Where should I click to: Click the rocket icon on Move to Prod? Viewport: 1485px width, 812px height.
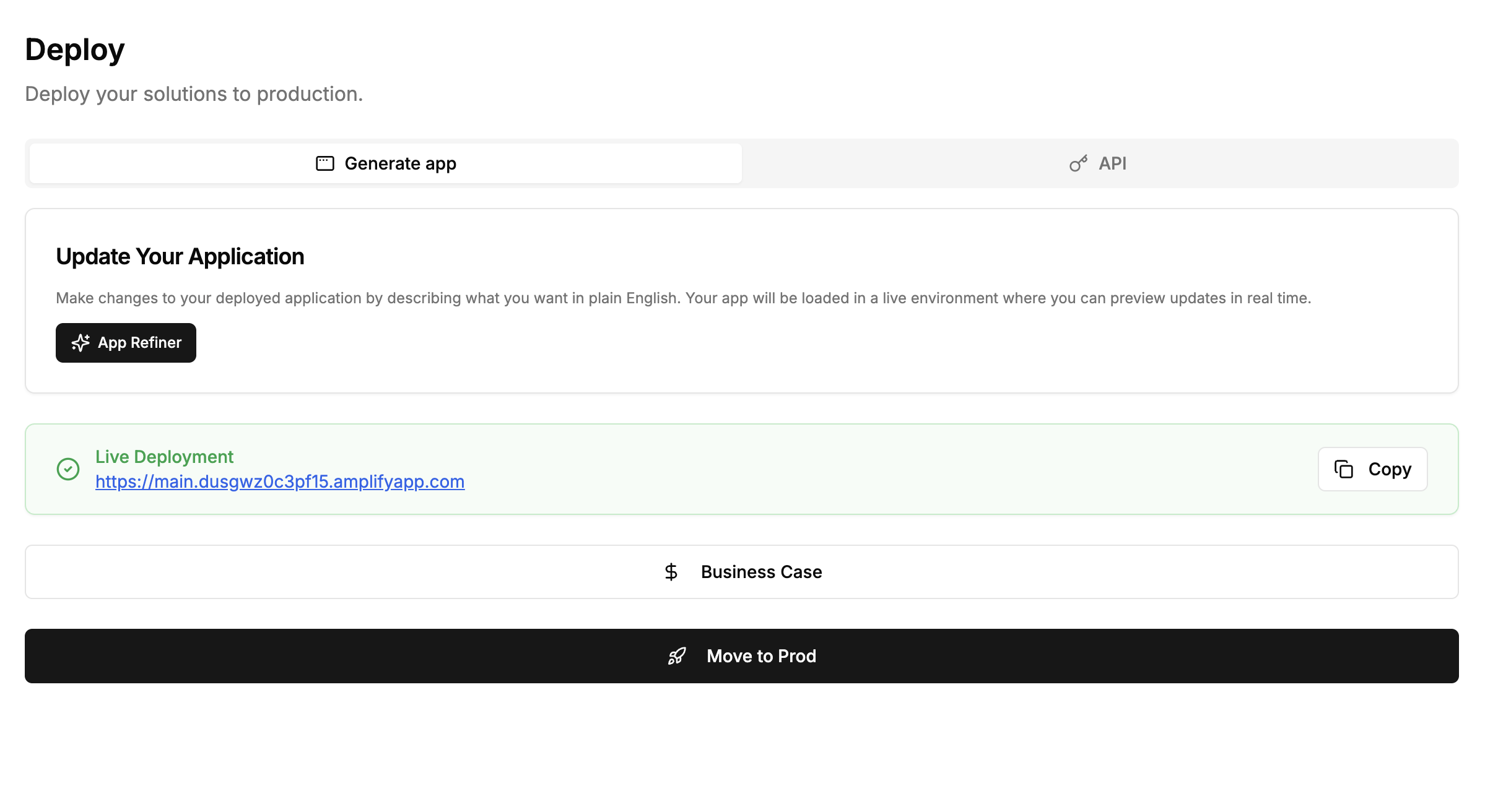pyautogui.click(x=677, y=656)
